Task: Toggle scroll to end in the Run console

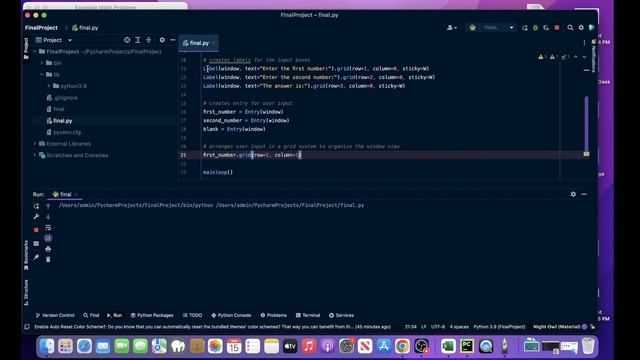Action: 48,238
